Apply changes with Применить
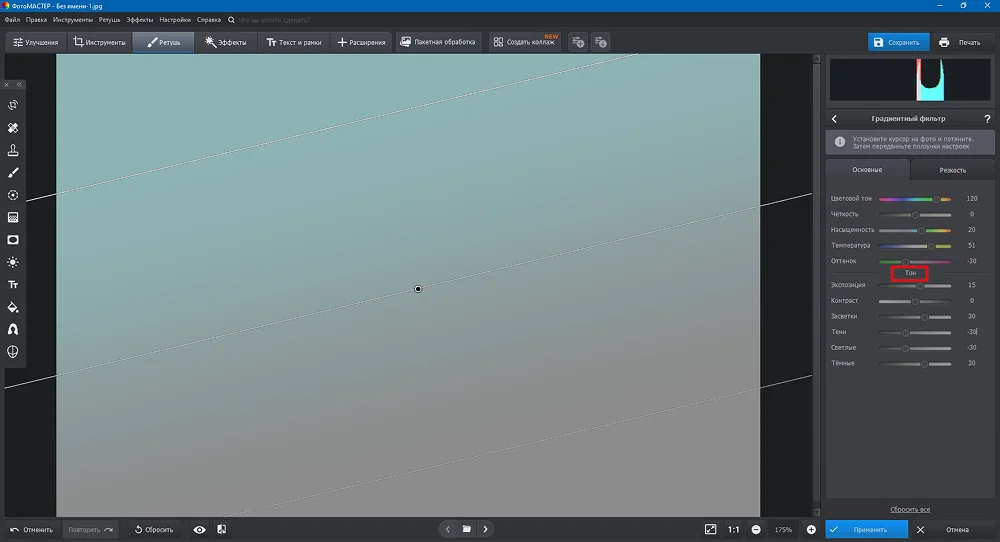The height and width of the screenshot is (542, 1000). tap(867, 529)
